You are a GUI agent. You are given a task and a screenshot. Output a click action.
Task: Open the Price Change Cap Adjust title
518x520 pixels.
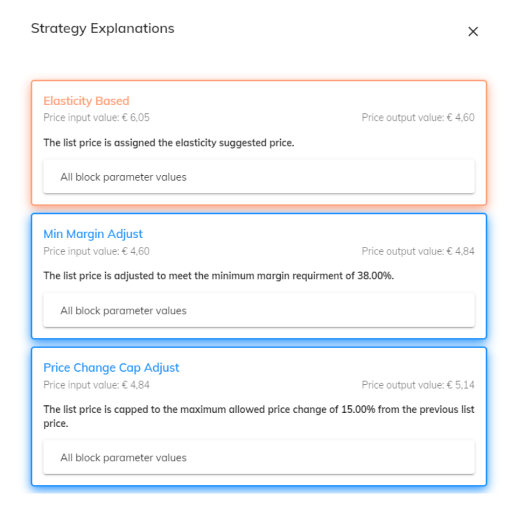(x=111, y=368)
